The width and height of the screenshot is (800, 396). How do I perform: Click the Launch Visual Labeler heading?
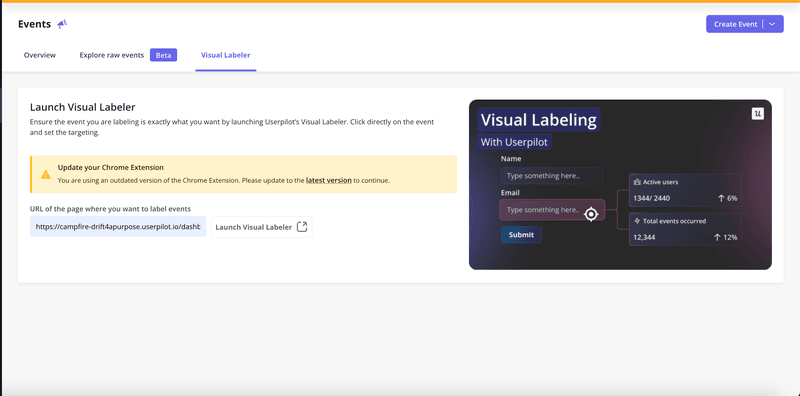tap(82, 107)
